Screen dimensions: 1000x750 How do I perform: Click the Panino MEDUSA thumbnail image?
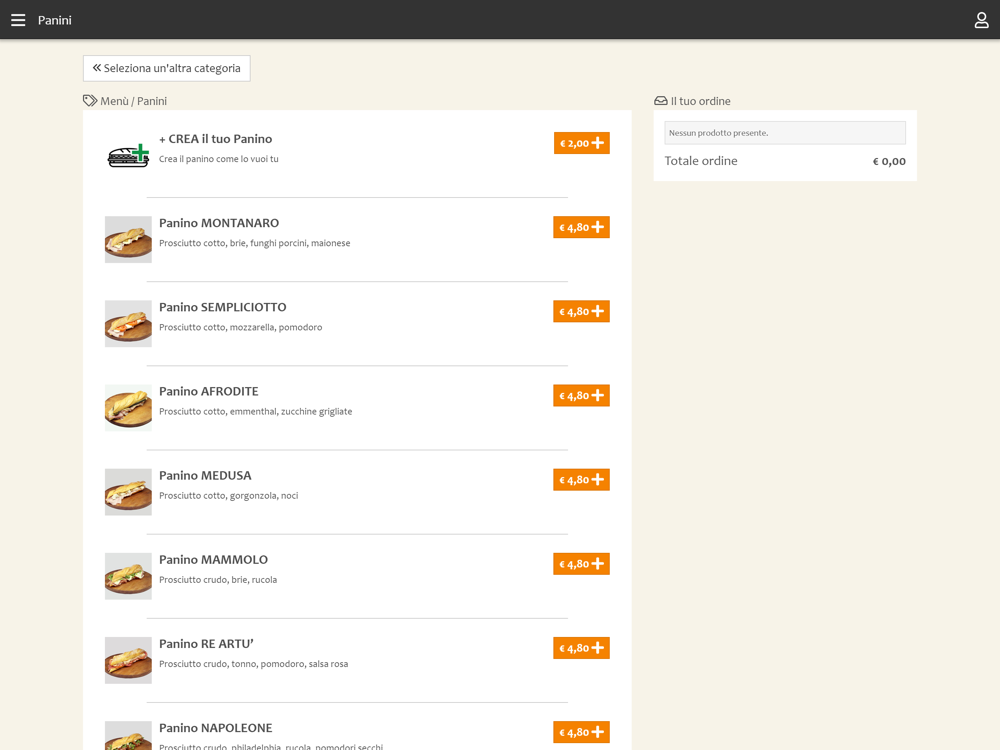pyautogui.click(x=128, y=491)
